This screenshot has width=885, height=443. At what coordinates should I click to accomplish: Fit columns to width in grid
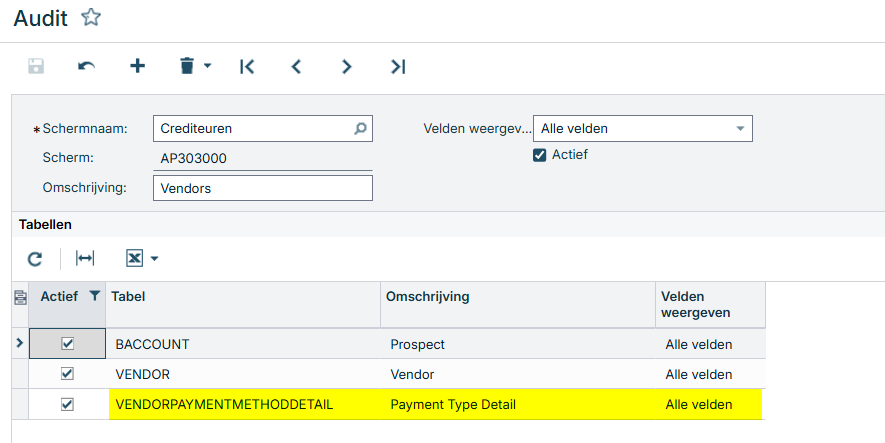pyautogui.click(x=85, y=259)
